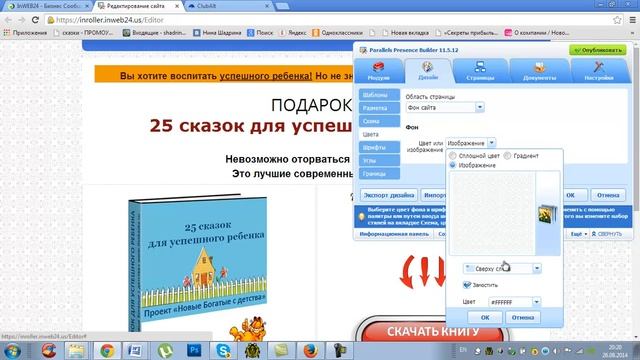Open Chrome from the taskbar
This screenshot has width=640, height=360.
click(107, 351)
